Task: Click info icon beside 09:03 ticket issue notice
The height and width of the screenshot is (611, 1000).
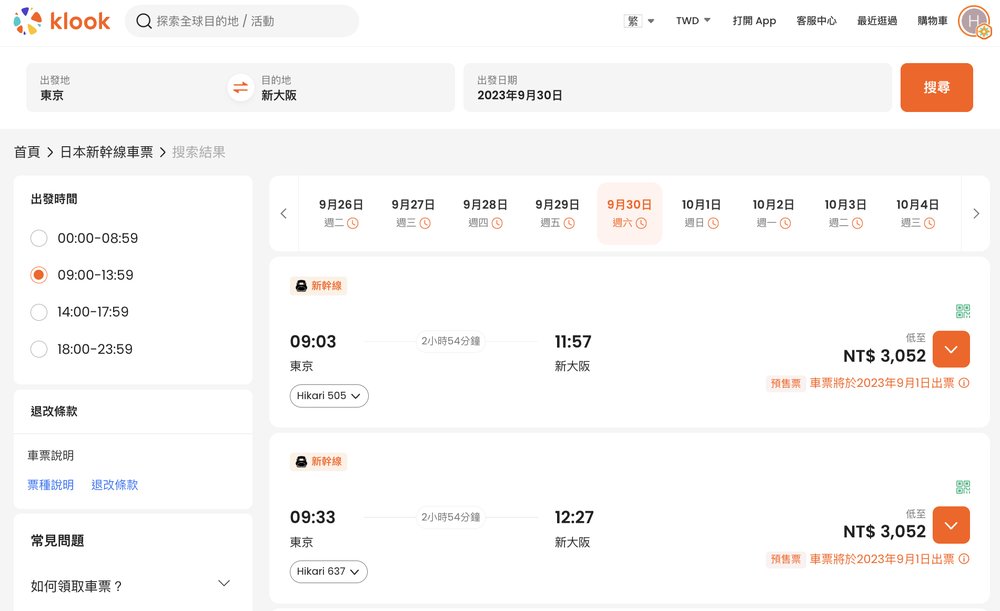Action: (x=964, y=383)
